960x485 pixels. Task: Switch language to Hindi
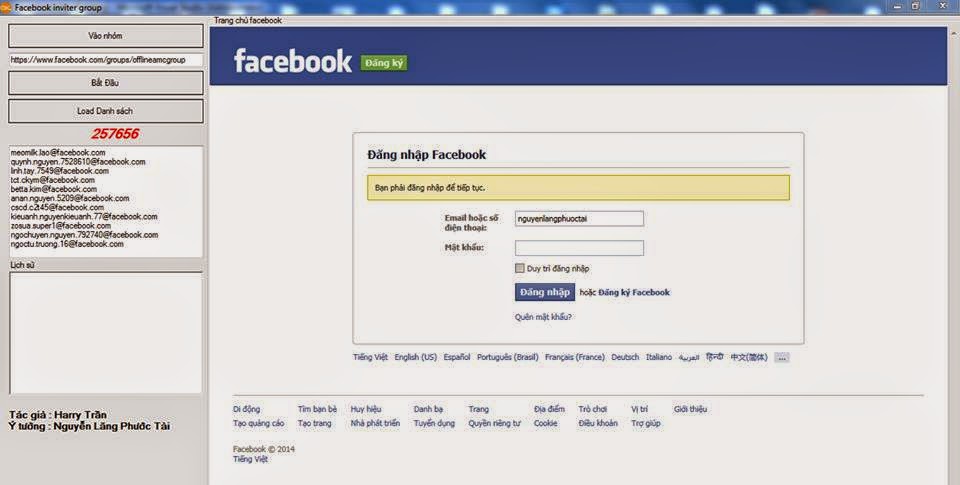(x=714, y=357)
